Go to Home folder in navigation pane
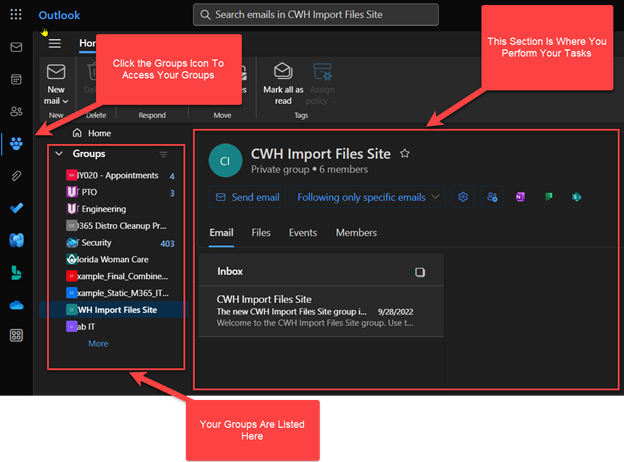 (92, 133)
